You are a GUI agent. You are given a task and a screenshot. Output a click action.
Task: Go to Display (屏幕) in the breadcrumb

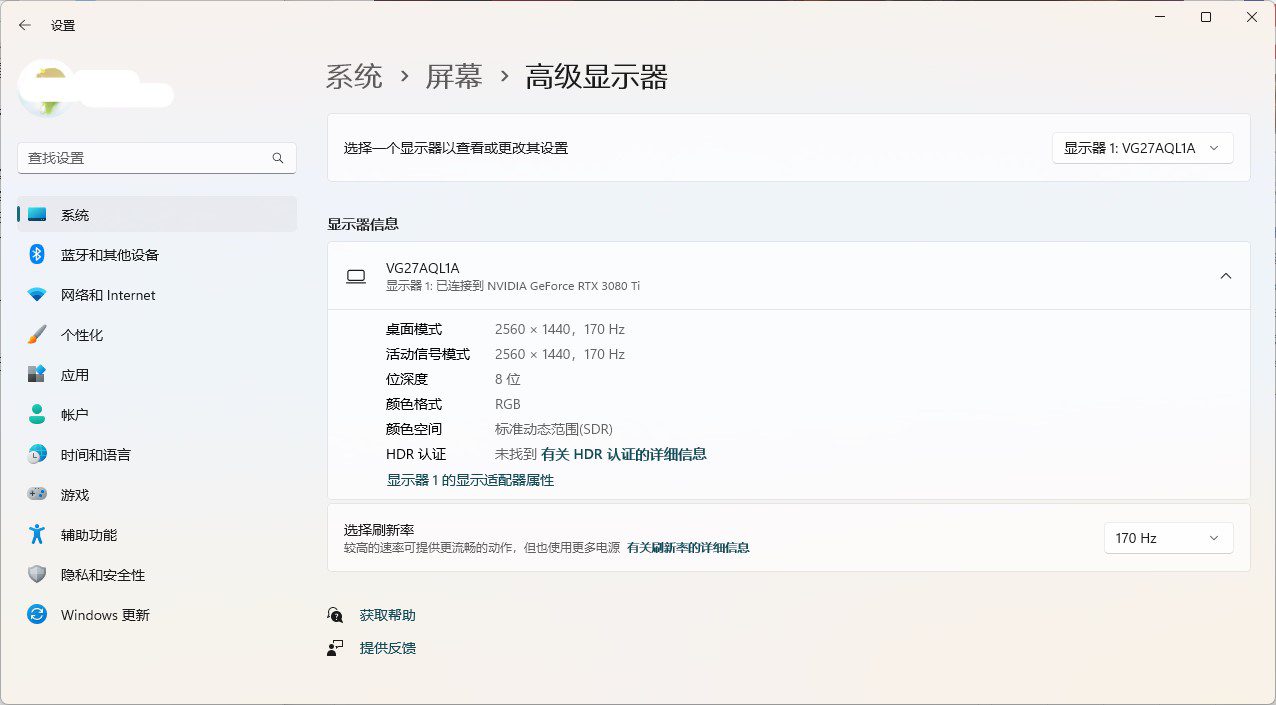pyautogui.click(x=454, y=77)
